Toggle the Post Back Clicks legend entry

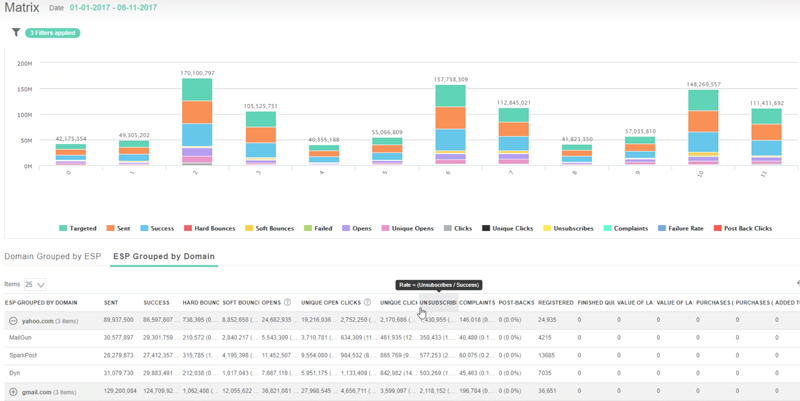click(743, 229)
